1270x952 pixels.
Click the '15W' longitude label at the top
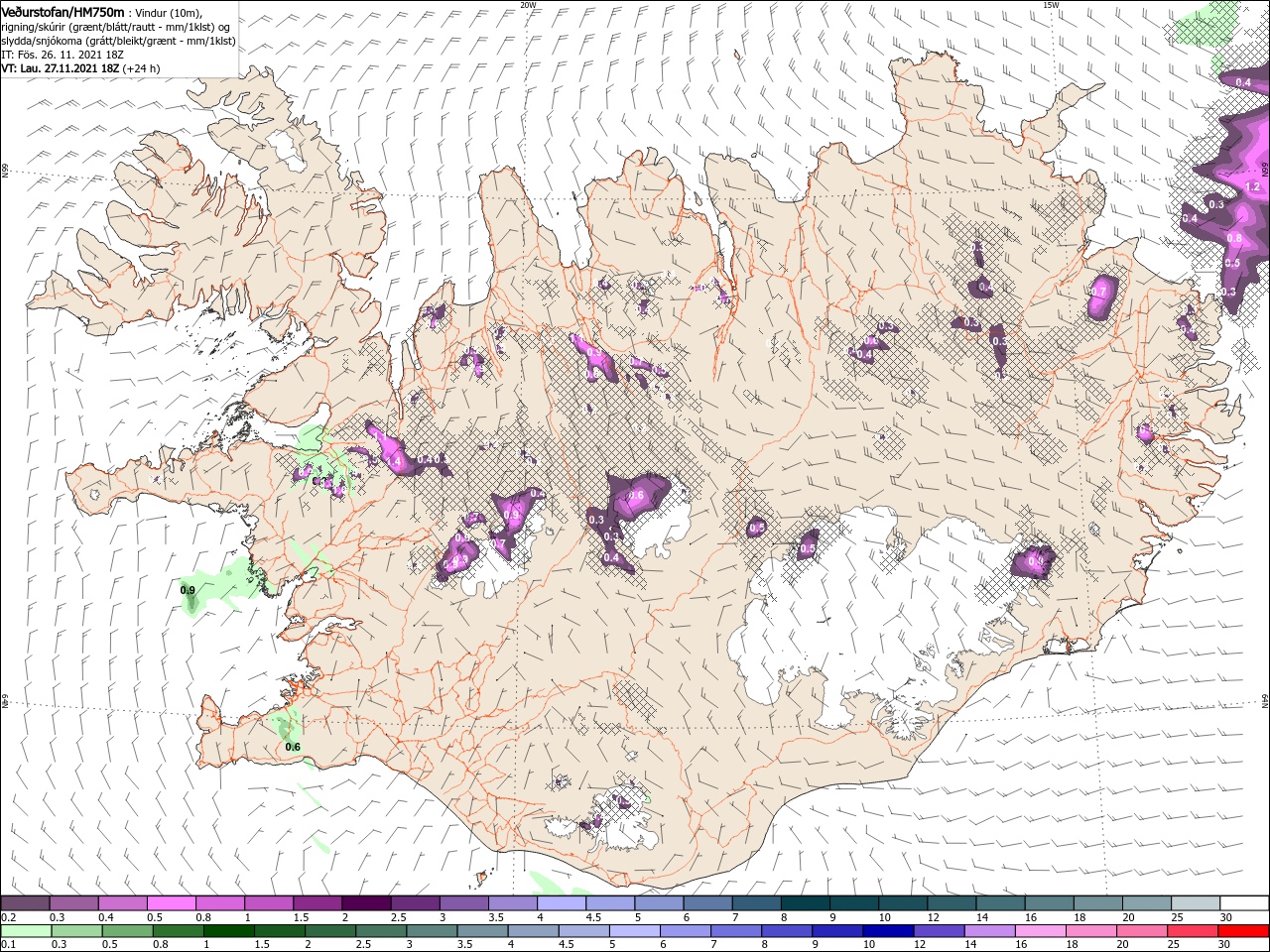point(1050,5)
